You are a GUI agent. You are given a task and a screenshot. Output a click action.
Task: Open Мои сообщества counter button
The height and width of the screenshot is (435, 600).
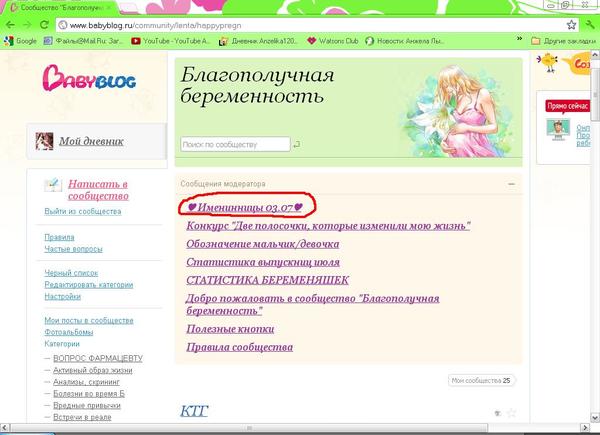pos(480,380)
